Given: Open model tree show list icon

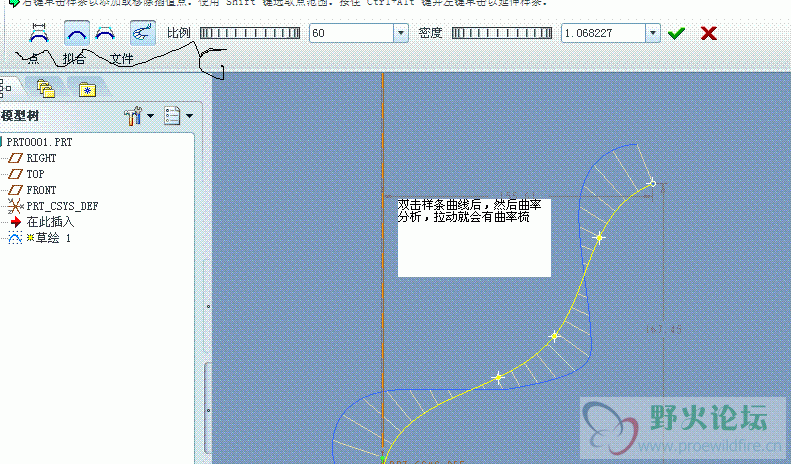Looking at the screenshot, I should pos(172,116).
